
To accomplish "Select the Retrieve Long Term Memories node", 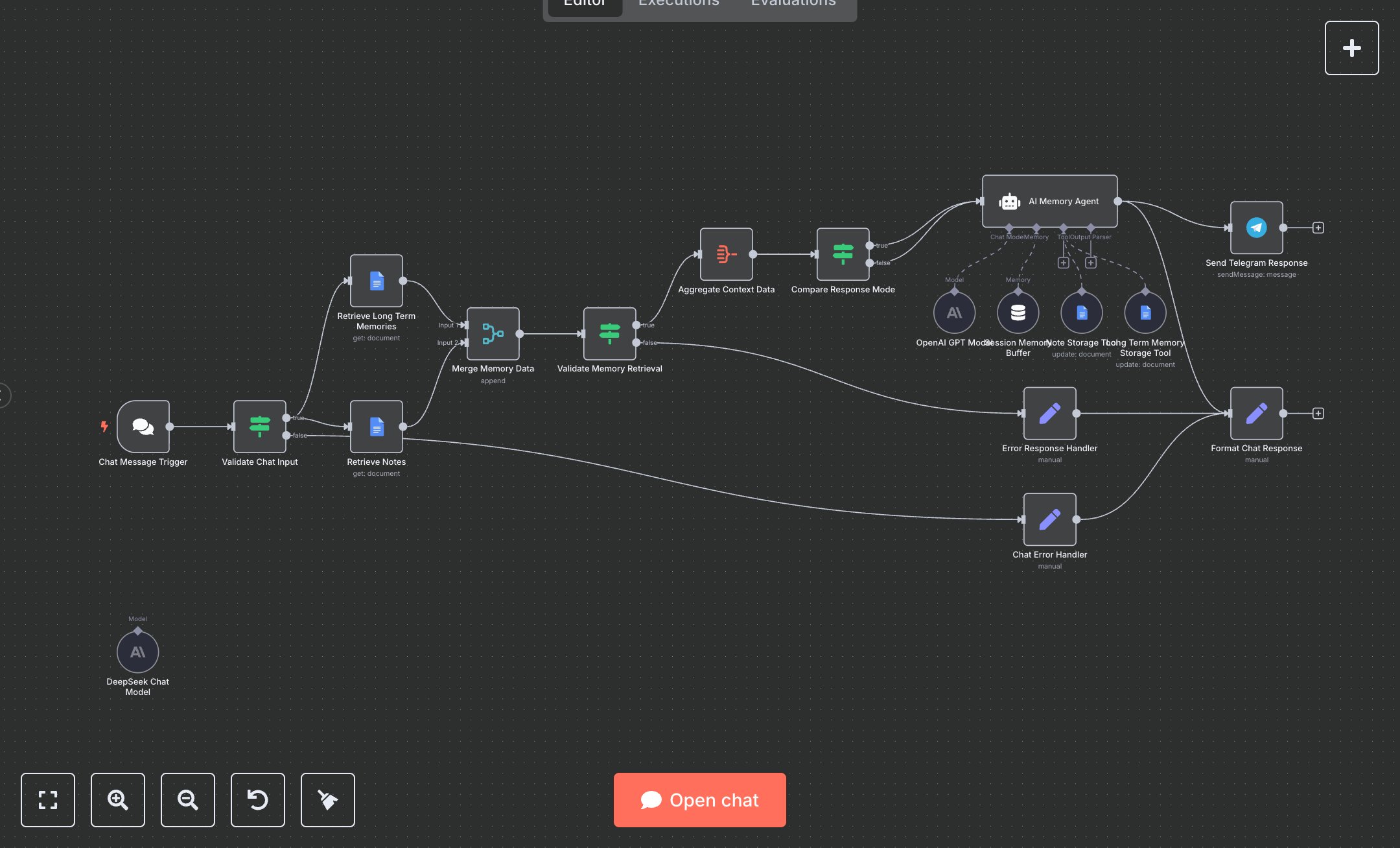I will pos(376,281).
